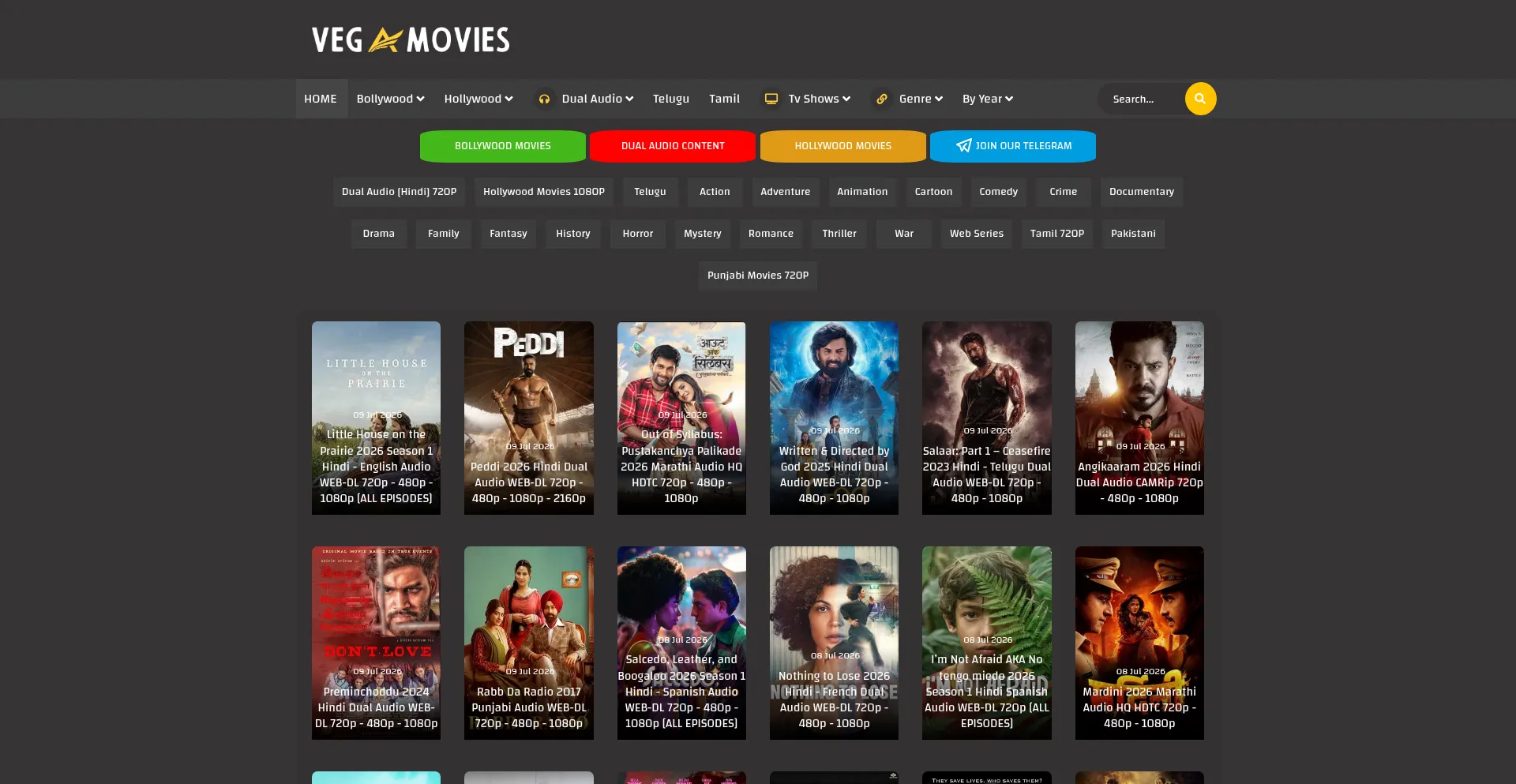This screenshot has height=784, width=1516.
Task: Open the Rabb Da Radio 2017 poster
Action: (529, 643)
